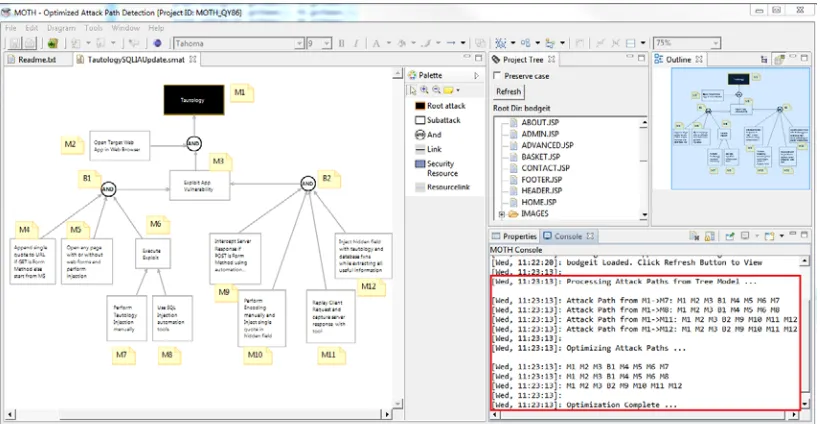Image resolution: width=820 pixels, height=424 pixels.
Task: Open the Window menu
Action: click(126, 28)
